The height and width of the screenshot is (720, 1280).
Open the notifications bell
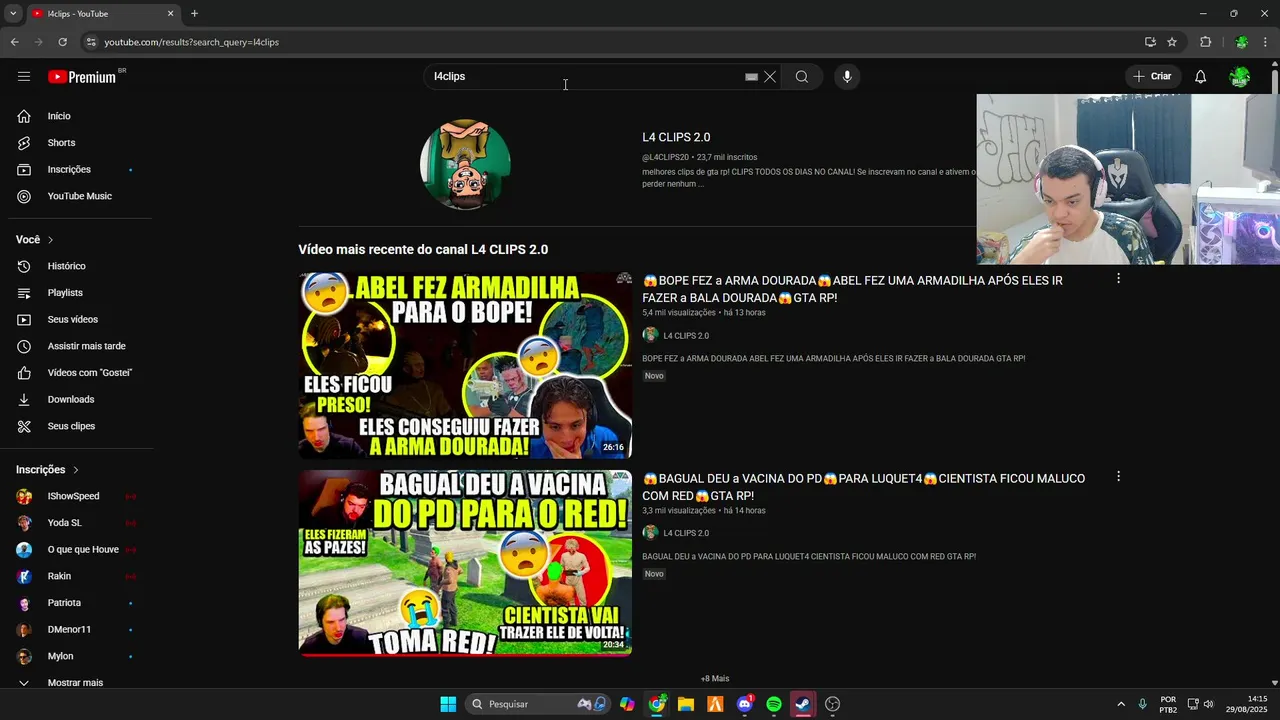click(x=1201, y=77)
